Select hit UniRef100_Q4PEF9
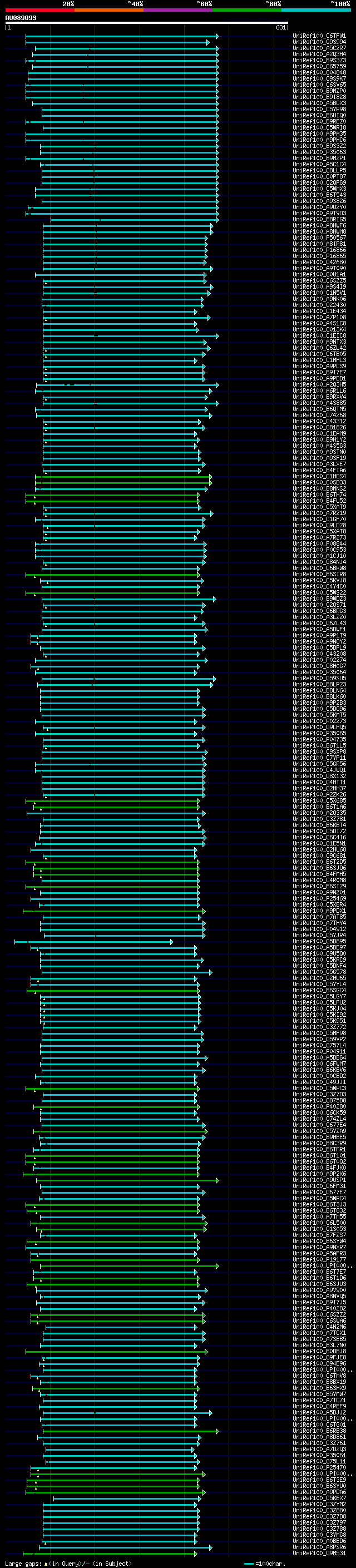The height and width of the screenshot is (1568, 356). 319,1406
